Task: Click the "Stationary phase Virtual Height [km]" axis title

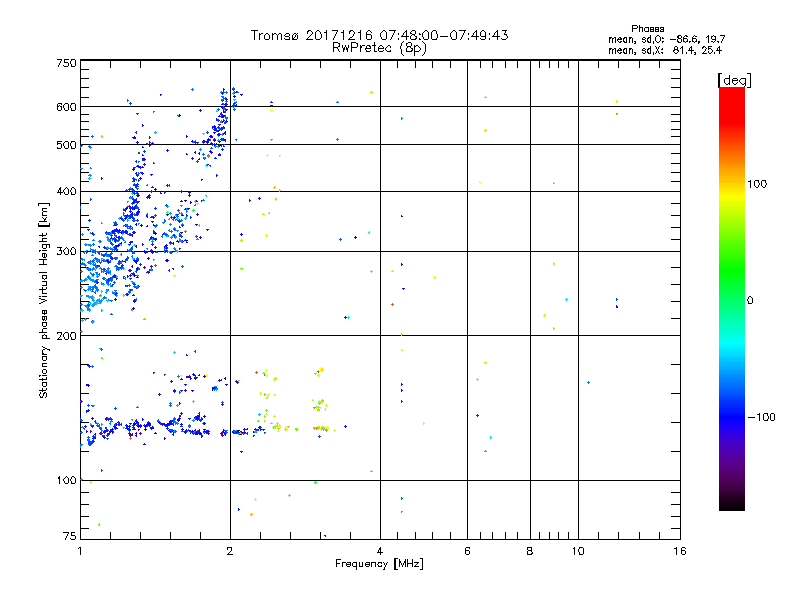Action: click(x=44, y=301)
